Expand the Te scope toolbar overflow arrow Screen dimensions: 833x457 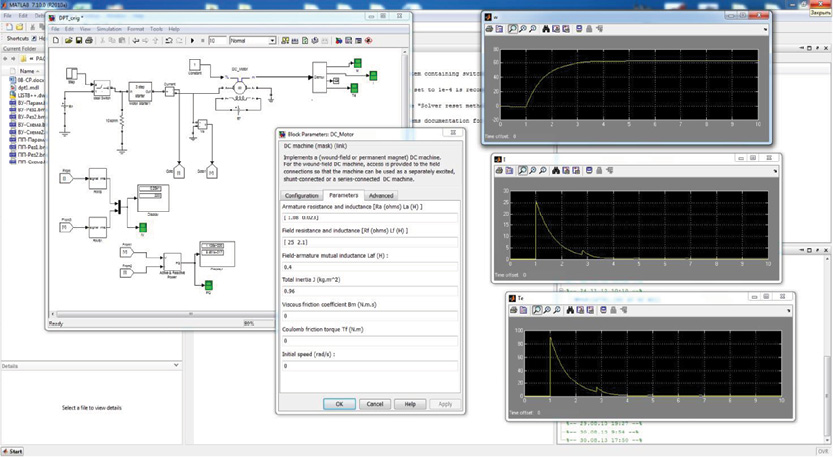coord(789,310)
